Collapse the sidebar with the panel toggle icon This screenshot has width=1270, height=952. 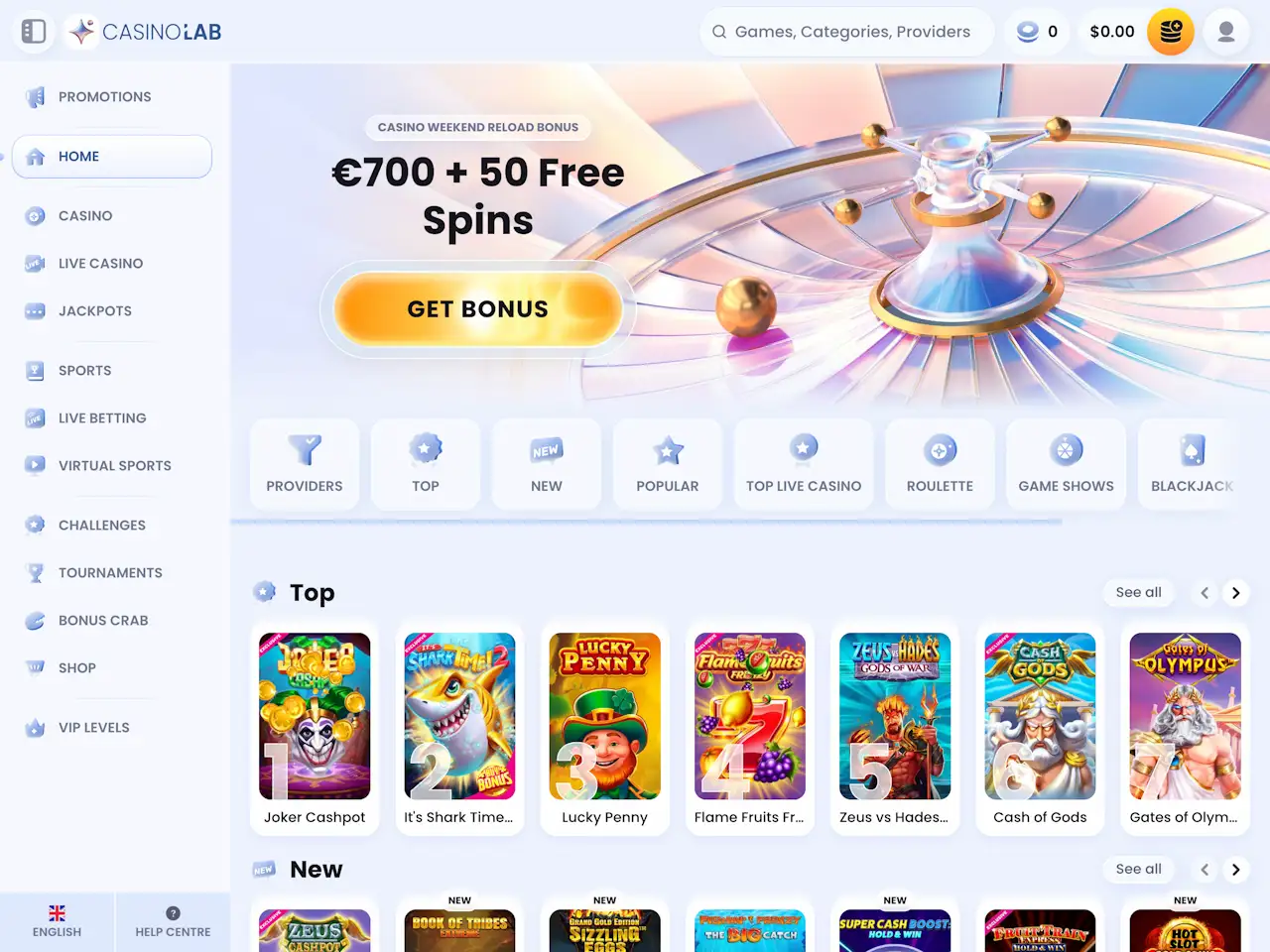pyautogui.click(x=34, y=32)
